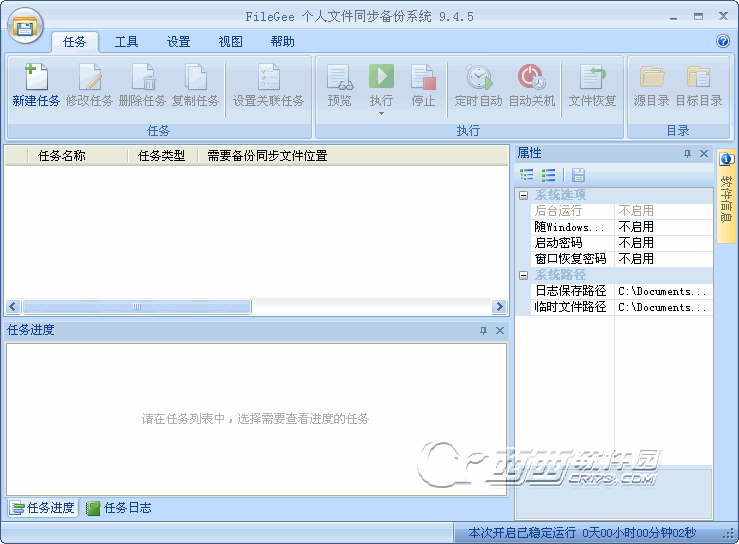Viewport: 739px width, 544px height.
Task: Click the 任务名称 column header
Action: pyautogui.click(x=78, y=156)
